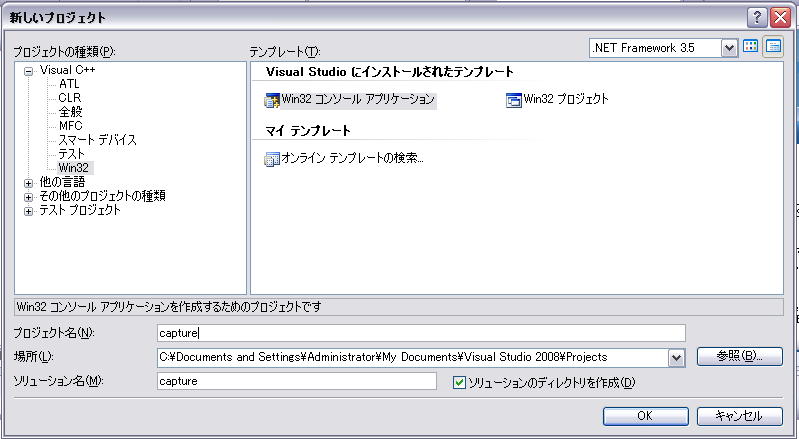This screenshot has height=439, width=799.
Task: Click the Win32 コンソール アプリケーション label
Action: click(x=358, y=99)
